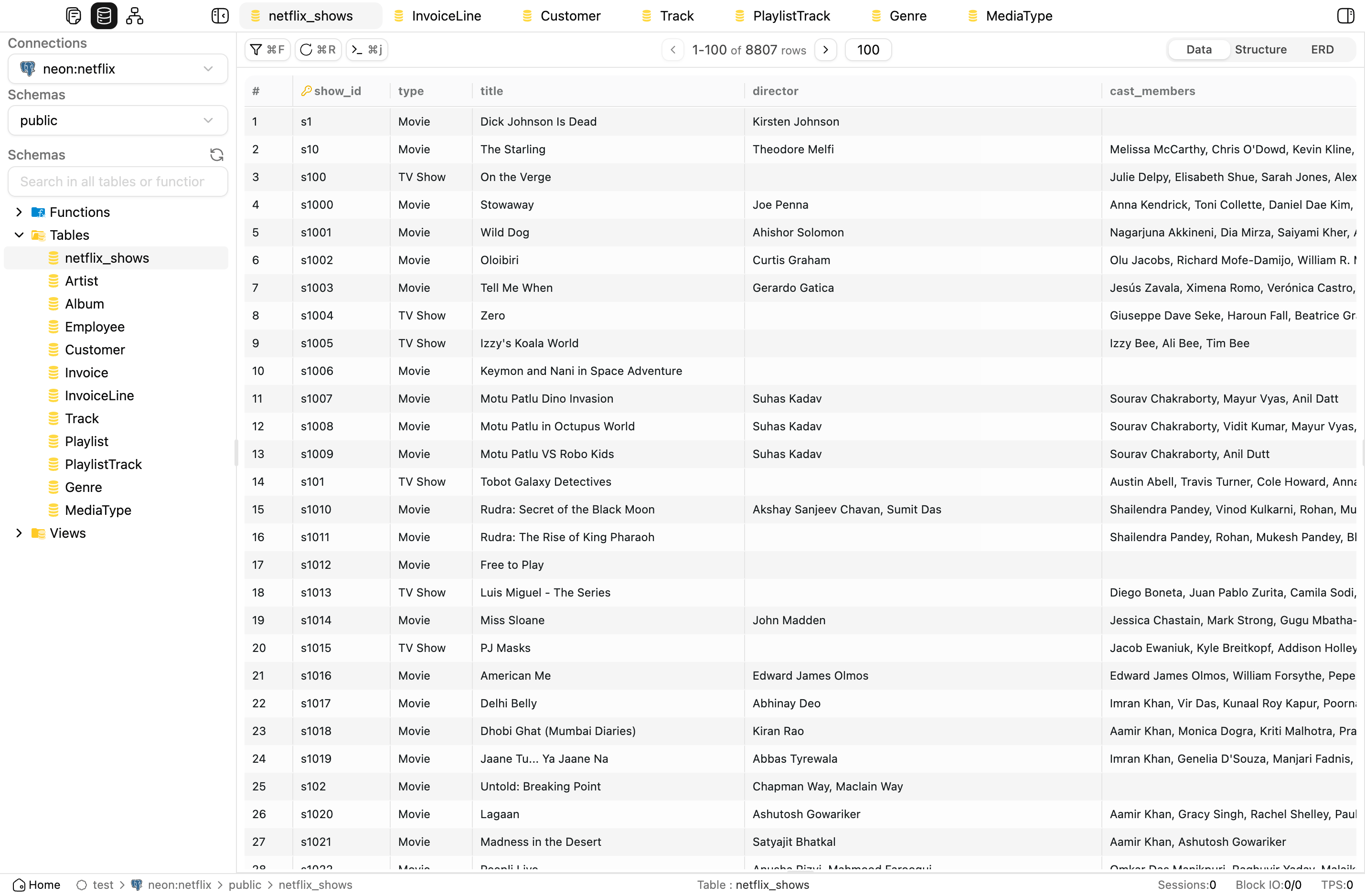Switch to Structure view
The image size is (1365, 896).
[x=1260, y=50]
